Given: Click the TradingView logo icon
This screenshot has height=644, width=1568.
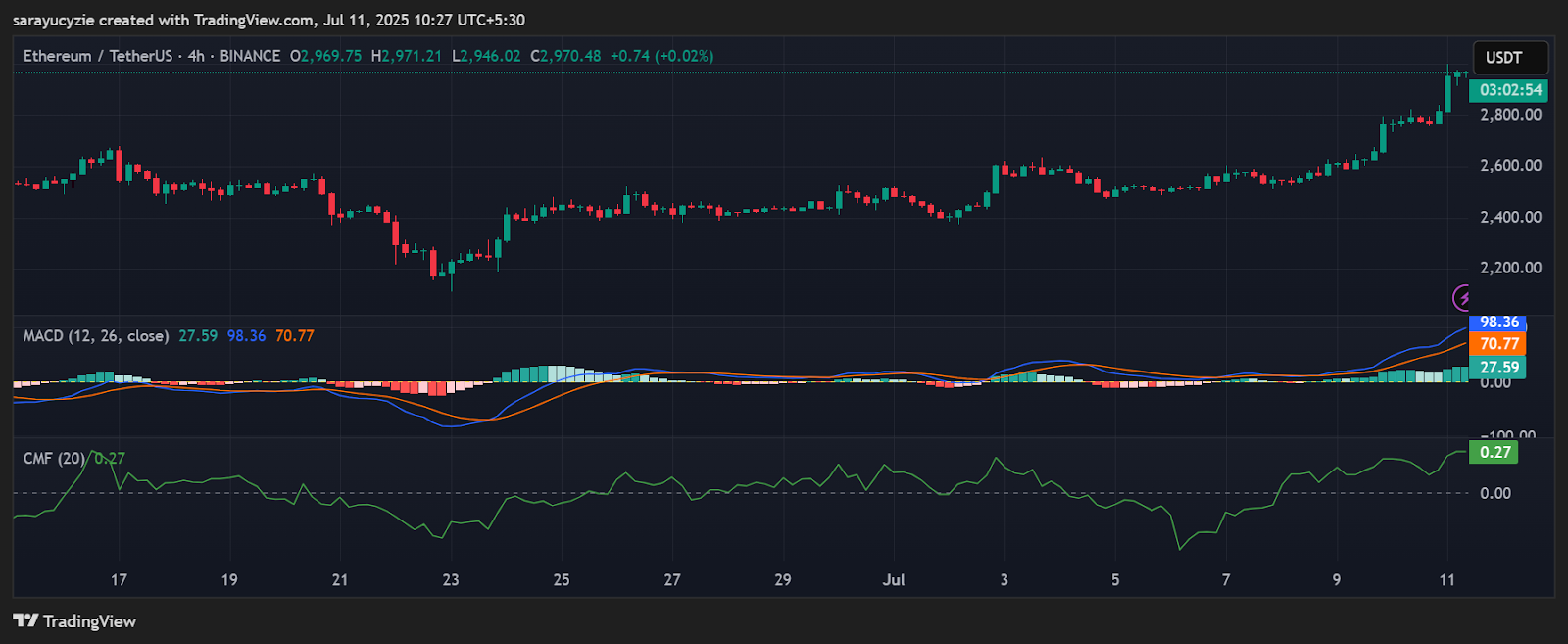Looking at the screenshot, I should (x=25, y=620).
